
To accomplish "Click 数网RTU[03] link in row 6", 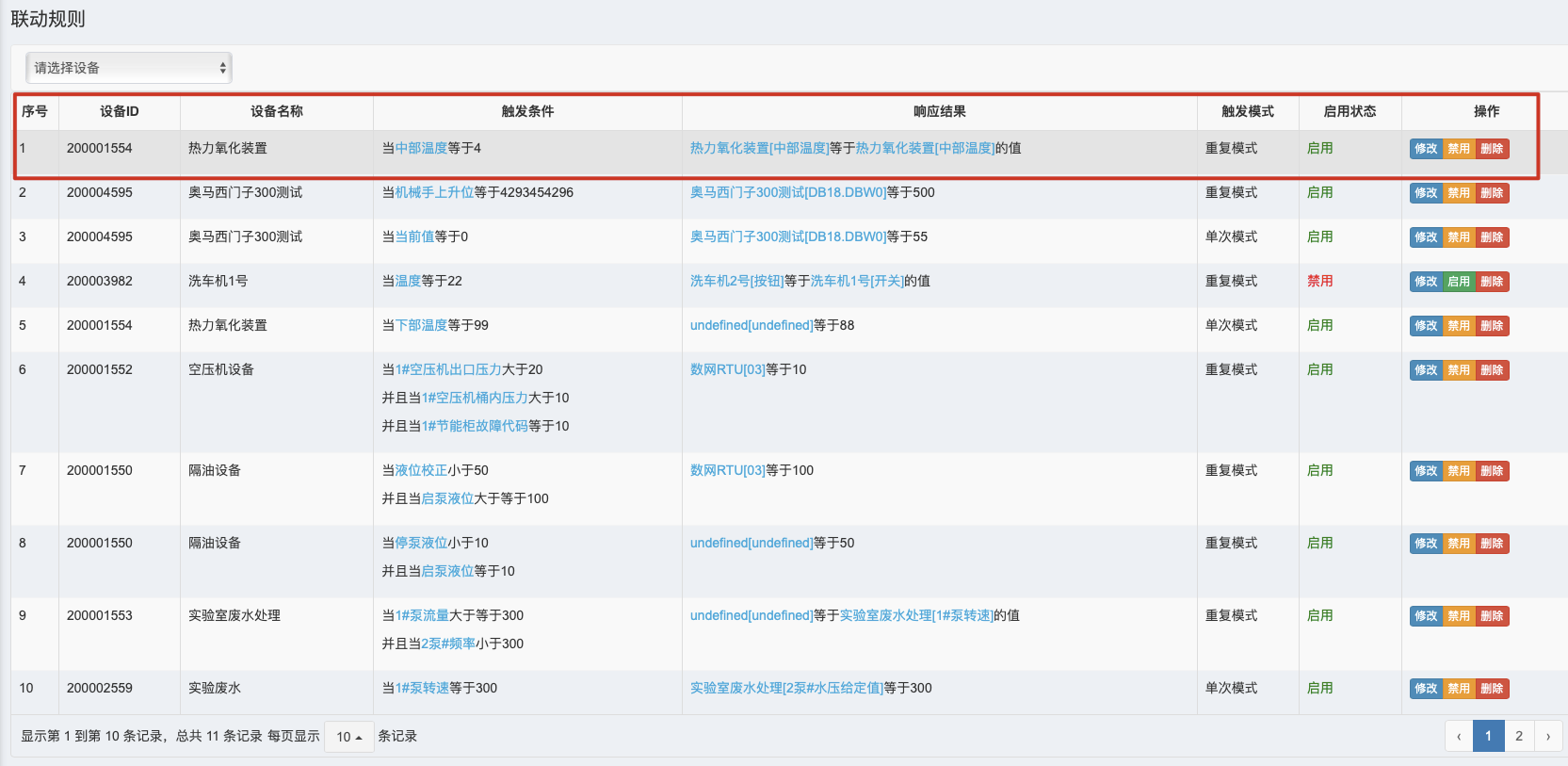I will coord(727,369).
